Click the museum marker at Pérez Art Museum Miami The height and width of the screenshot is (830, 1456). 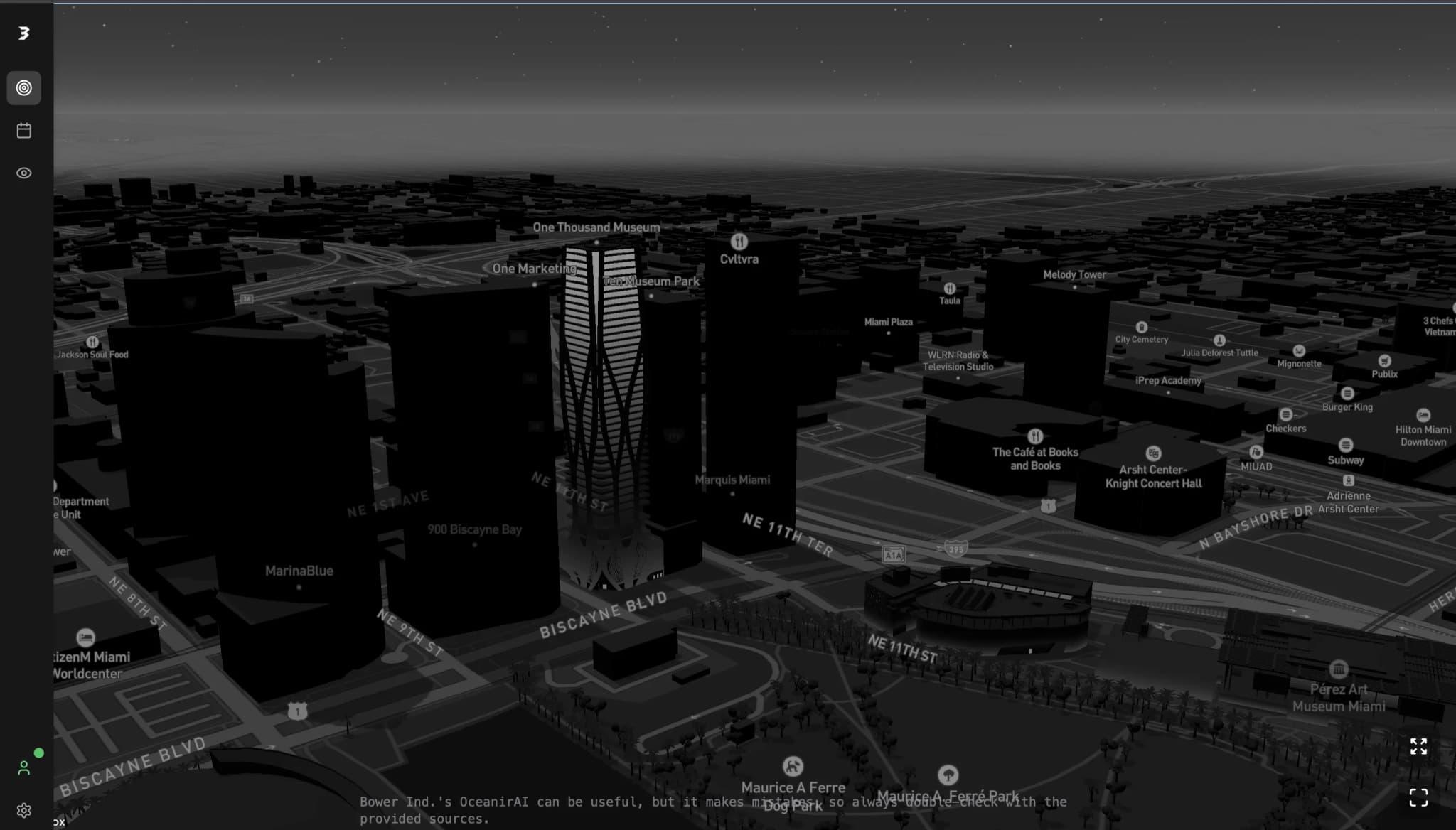pyautogui.click(x=1338, y=668)
